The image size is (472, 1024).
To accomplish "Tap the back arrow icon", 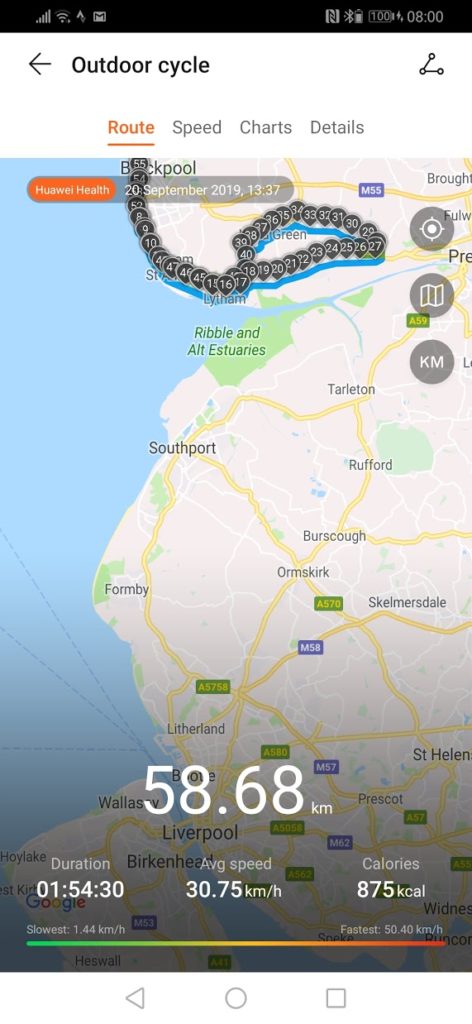I will (40, 65).
